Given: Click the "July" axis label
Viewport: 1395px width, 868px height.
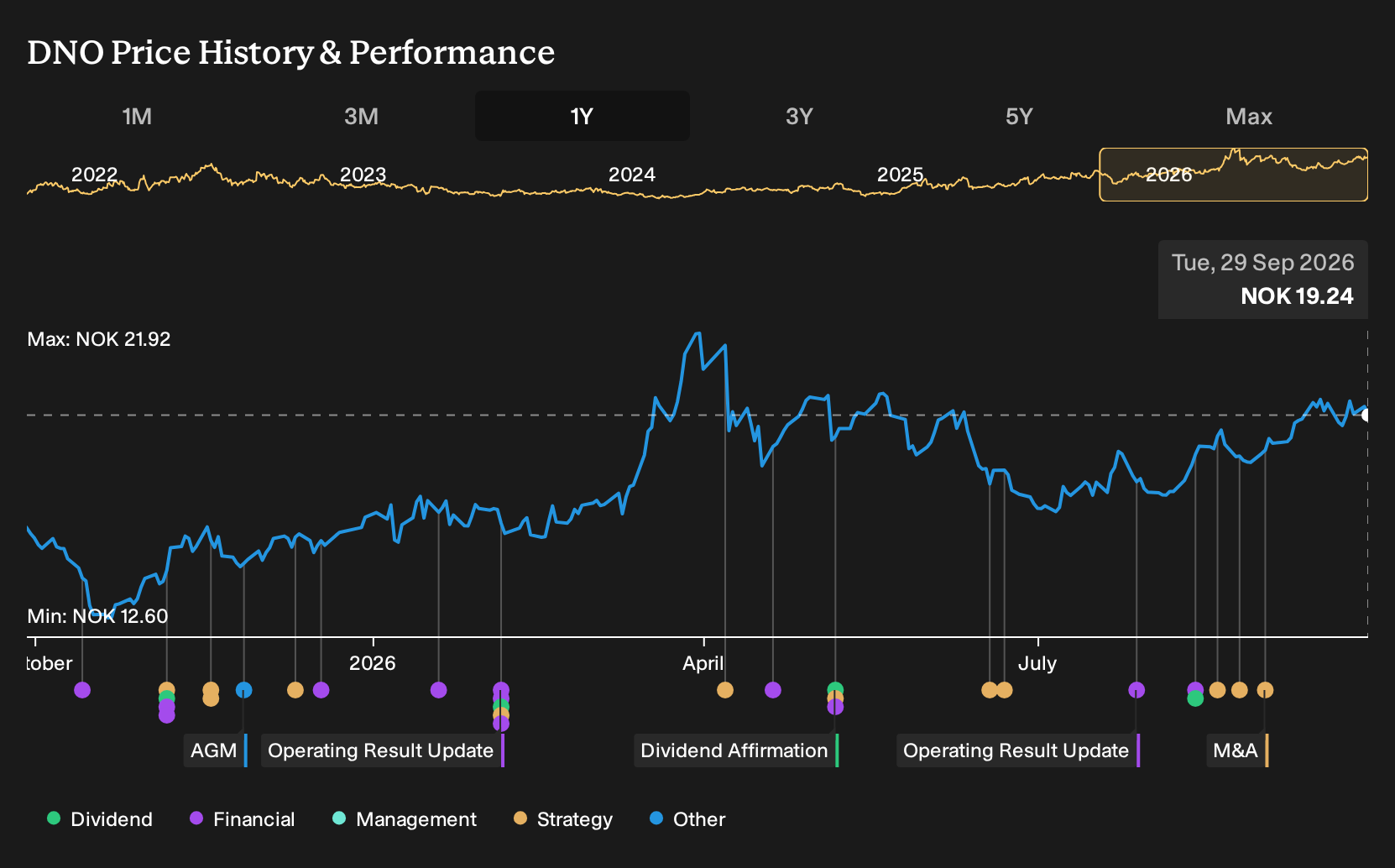Looking at the screenshot, I should pyautogui.click(x=1037, y=663).
